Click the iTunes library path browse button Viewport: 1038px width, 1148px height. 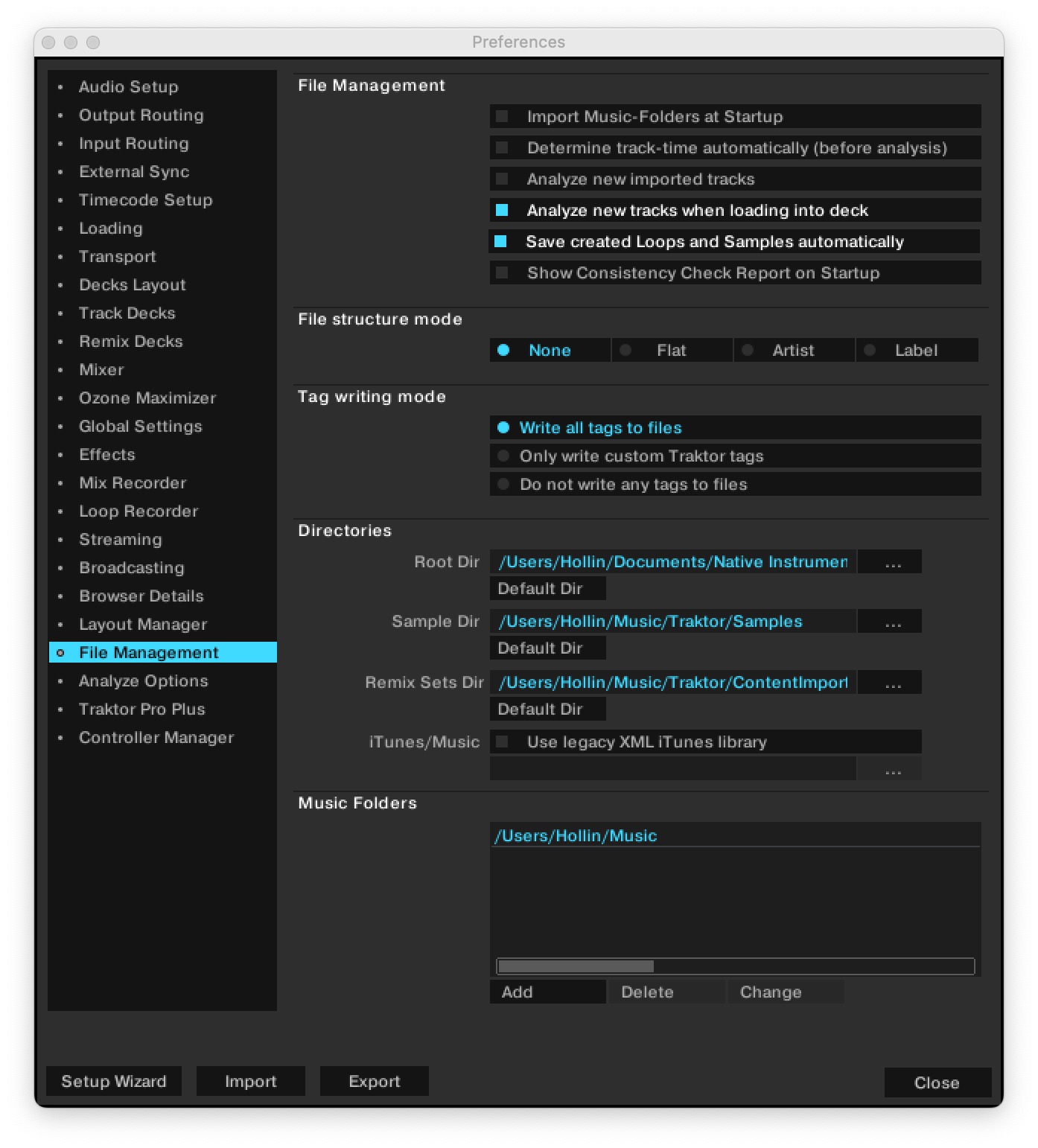(892, 769)
